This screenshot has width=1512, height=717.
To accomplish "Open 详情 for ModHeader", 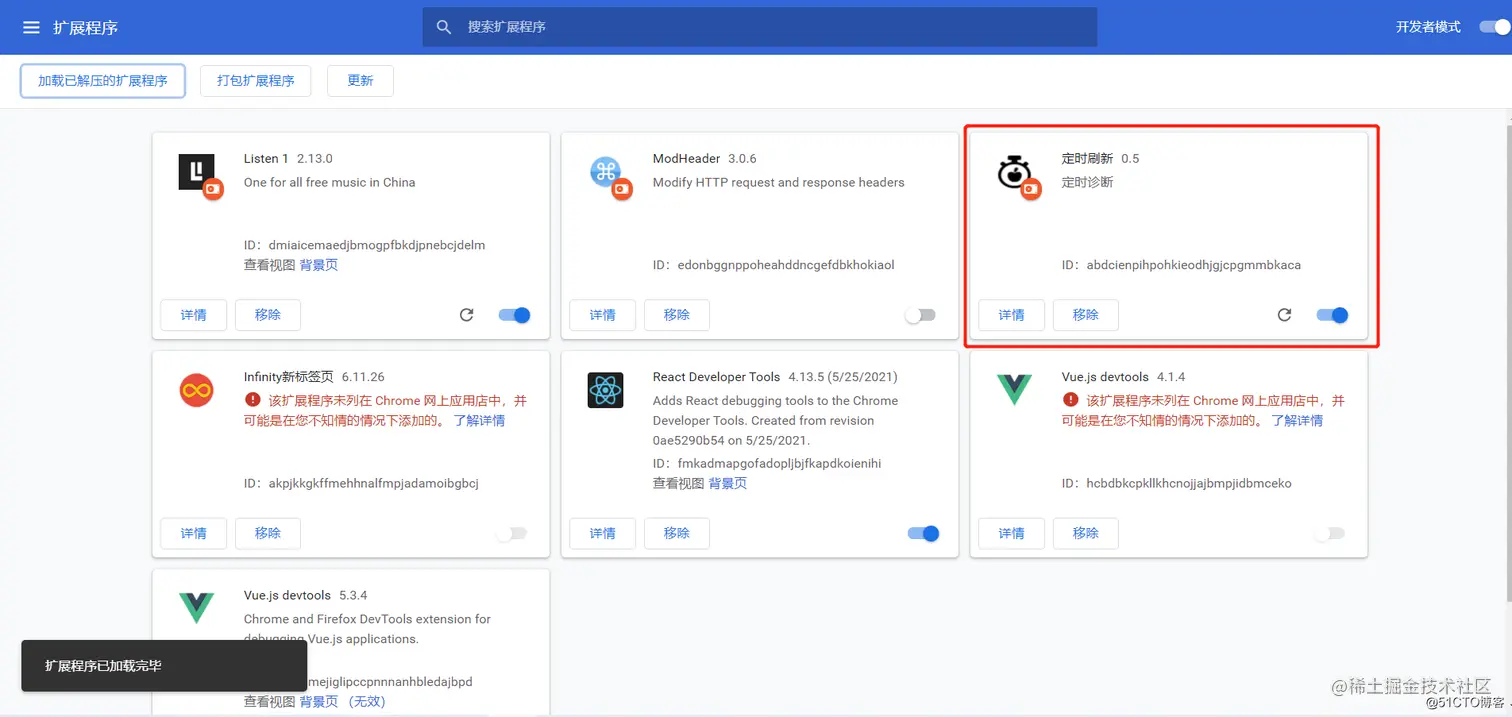I will tap(603, 315).
